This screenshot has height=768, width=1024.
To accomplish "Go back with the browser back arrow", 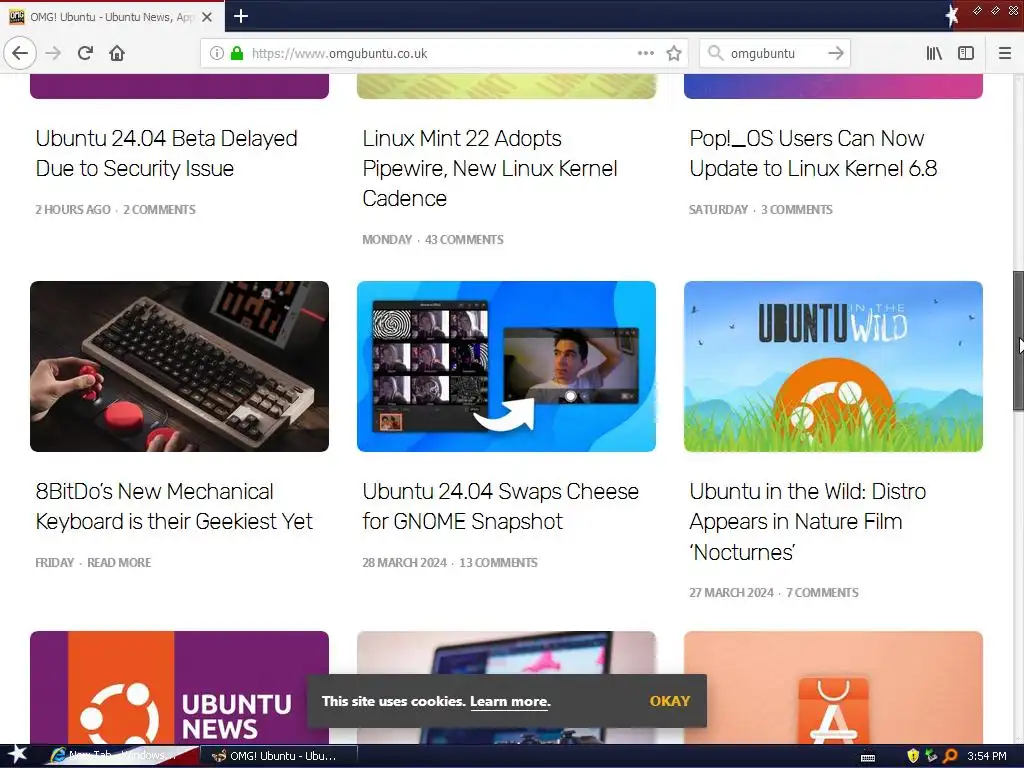I will [20, 53].
